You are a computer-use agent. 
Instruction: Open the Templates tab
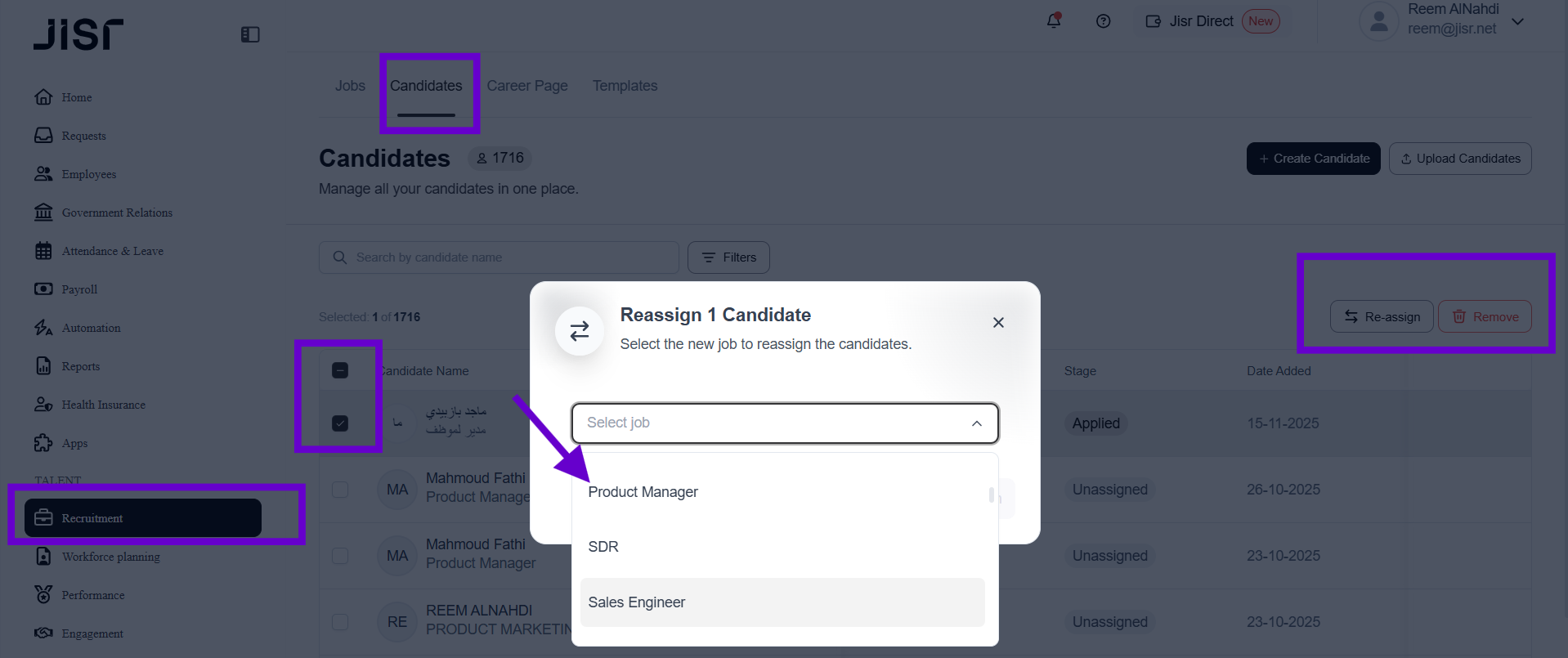click(625, 86)
